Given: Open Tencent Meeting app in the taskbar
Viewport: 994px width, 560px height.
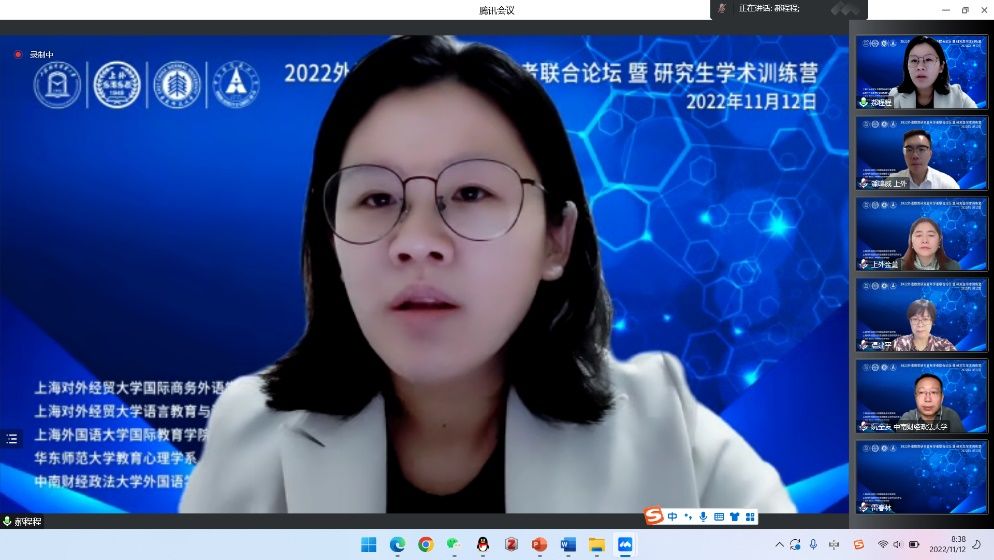Looking at the screenshot, I should pyautogui.click(x=625, y=544).
